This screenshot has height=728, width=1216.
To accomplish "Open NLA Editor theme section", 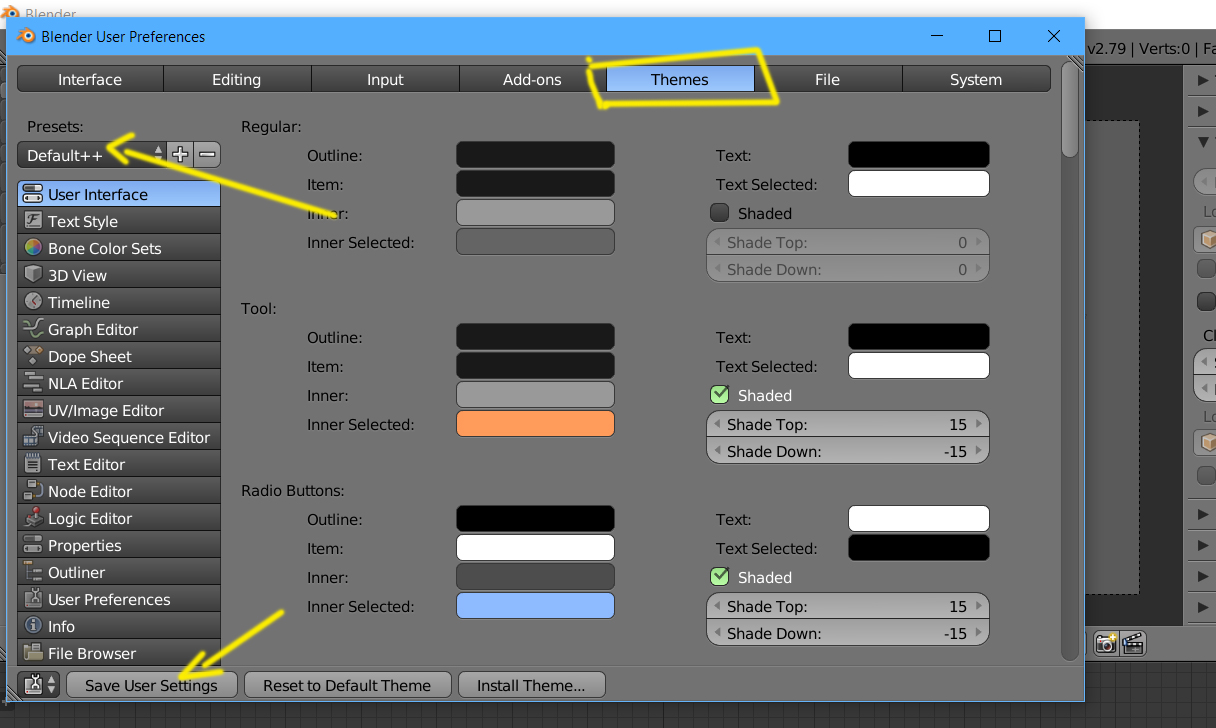I will (x=119, y=383).
